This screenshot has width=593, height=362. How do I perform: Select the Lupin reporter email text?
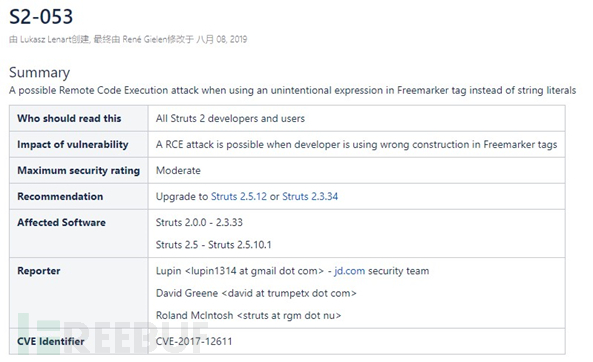255,271
